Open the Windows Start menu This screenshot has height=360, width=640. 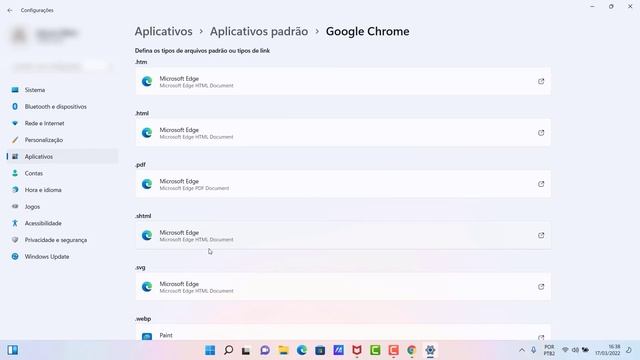[x=210, y=350]
